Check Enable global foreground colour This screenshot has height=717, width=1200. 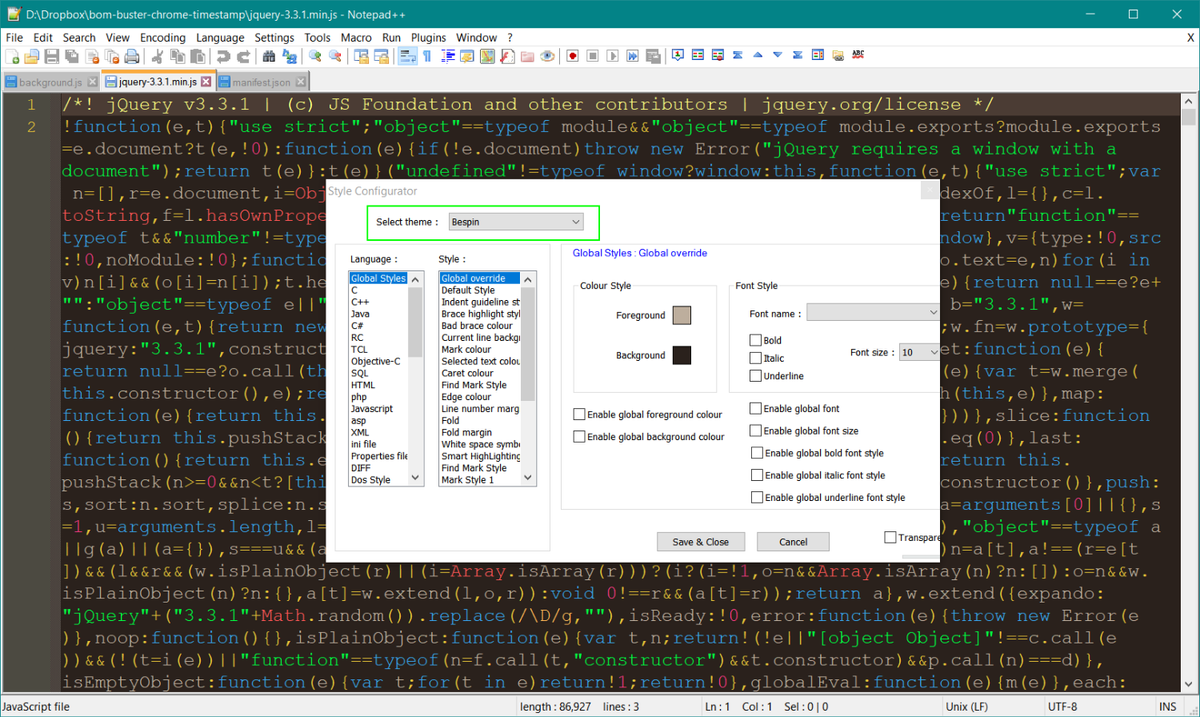coord(578,413)
